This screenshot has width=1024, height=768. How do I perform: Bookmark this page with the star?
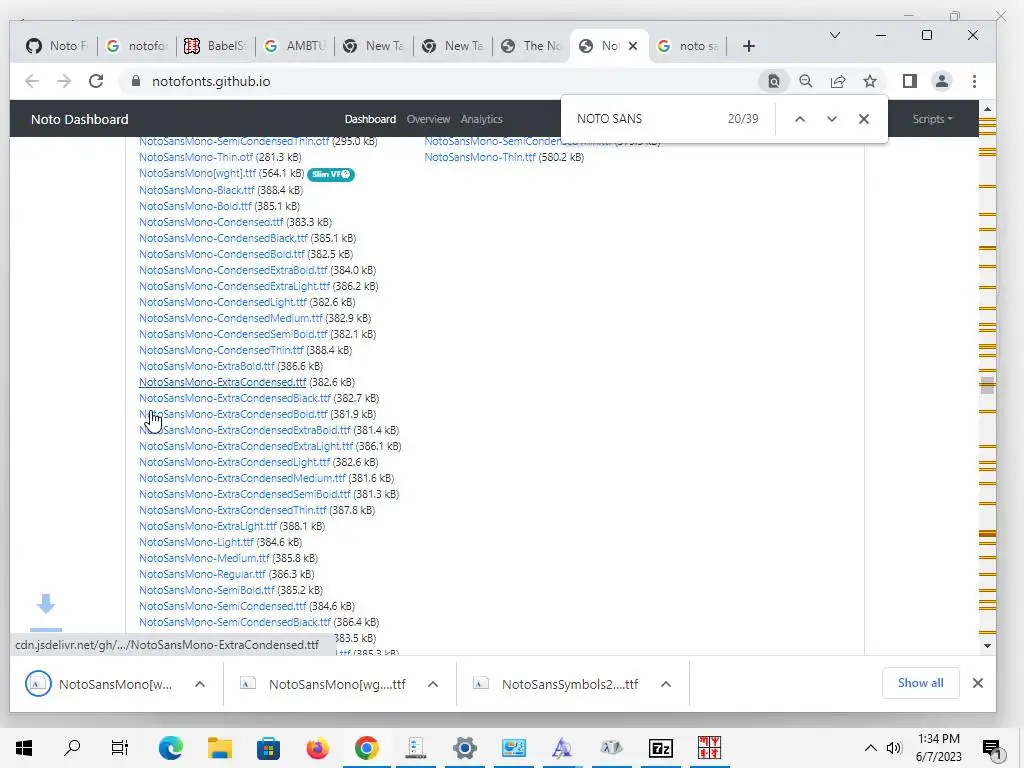pyautogui.click(x=870, y=81)
